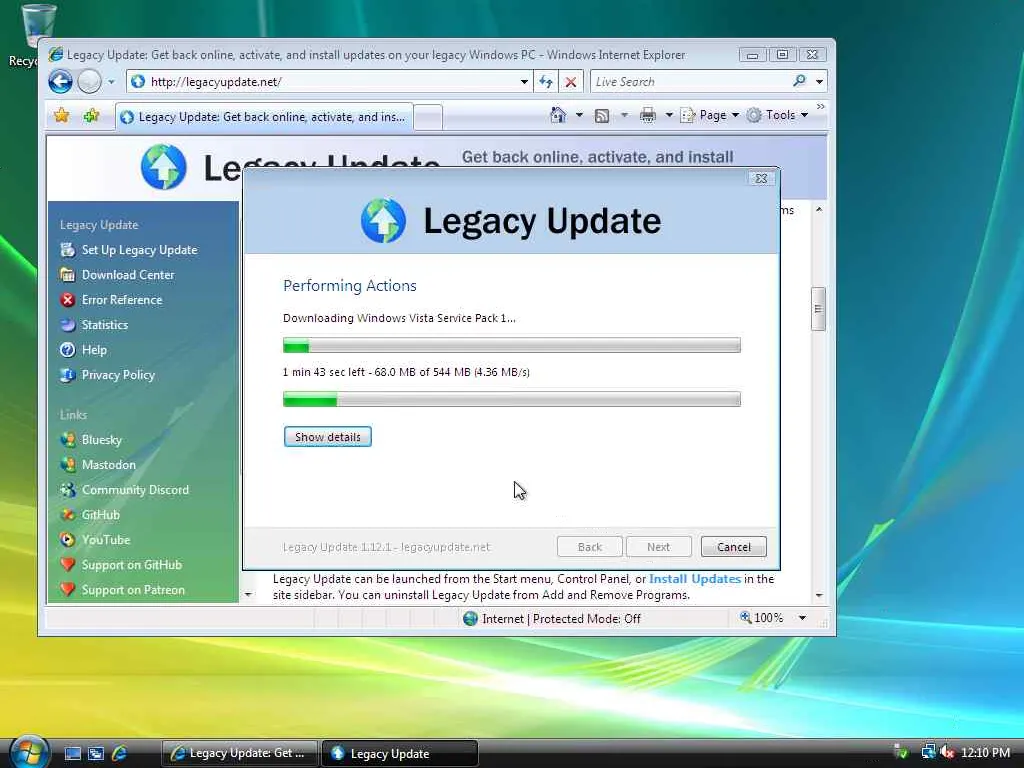Open the Windows Start orb
The height and width of the screenshot is (768, 1024).
coord(29,752)
